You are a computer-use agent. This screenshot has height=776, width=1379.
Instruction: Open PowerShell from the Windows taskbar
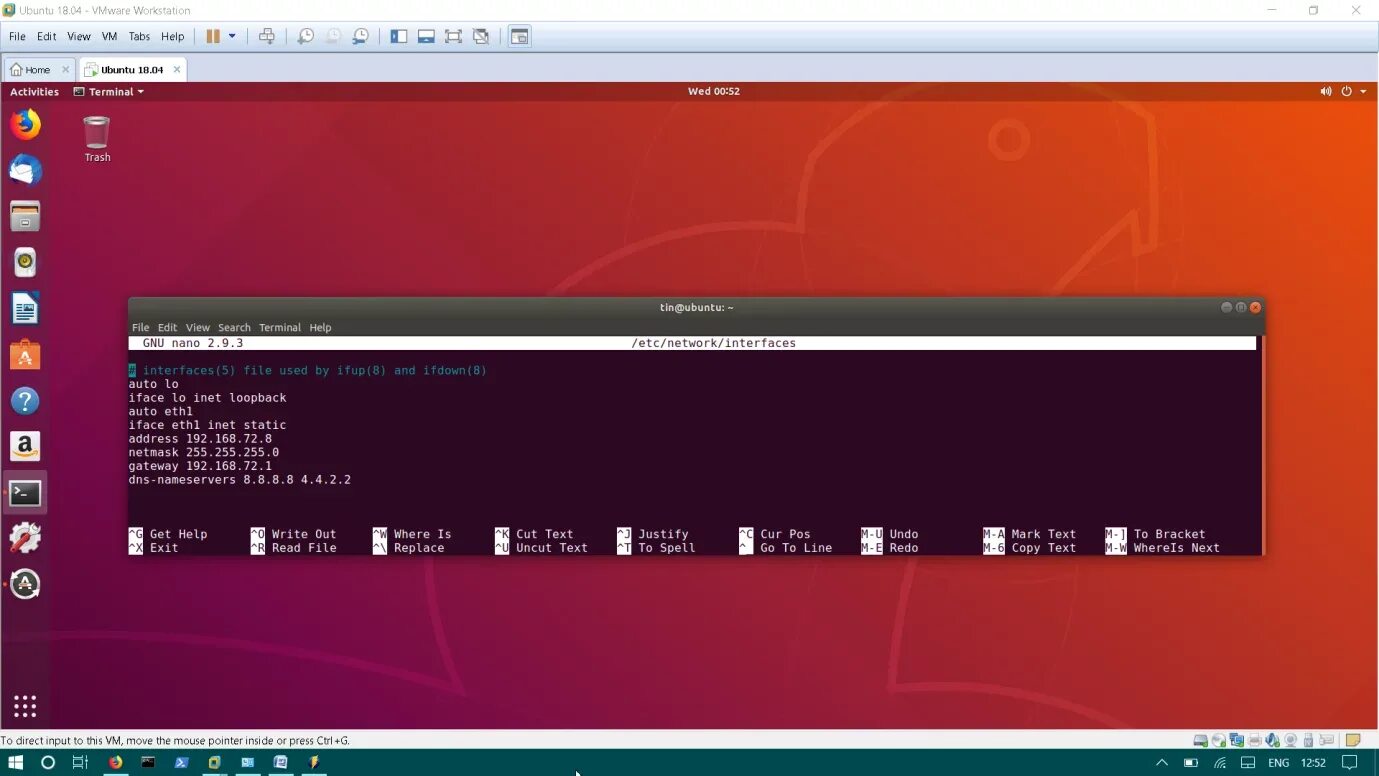click(181, 763)
